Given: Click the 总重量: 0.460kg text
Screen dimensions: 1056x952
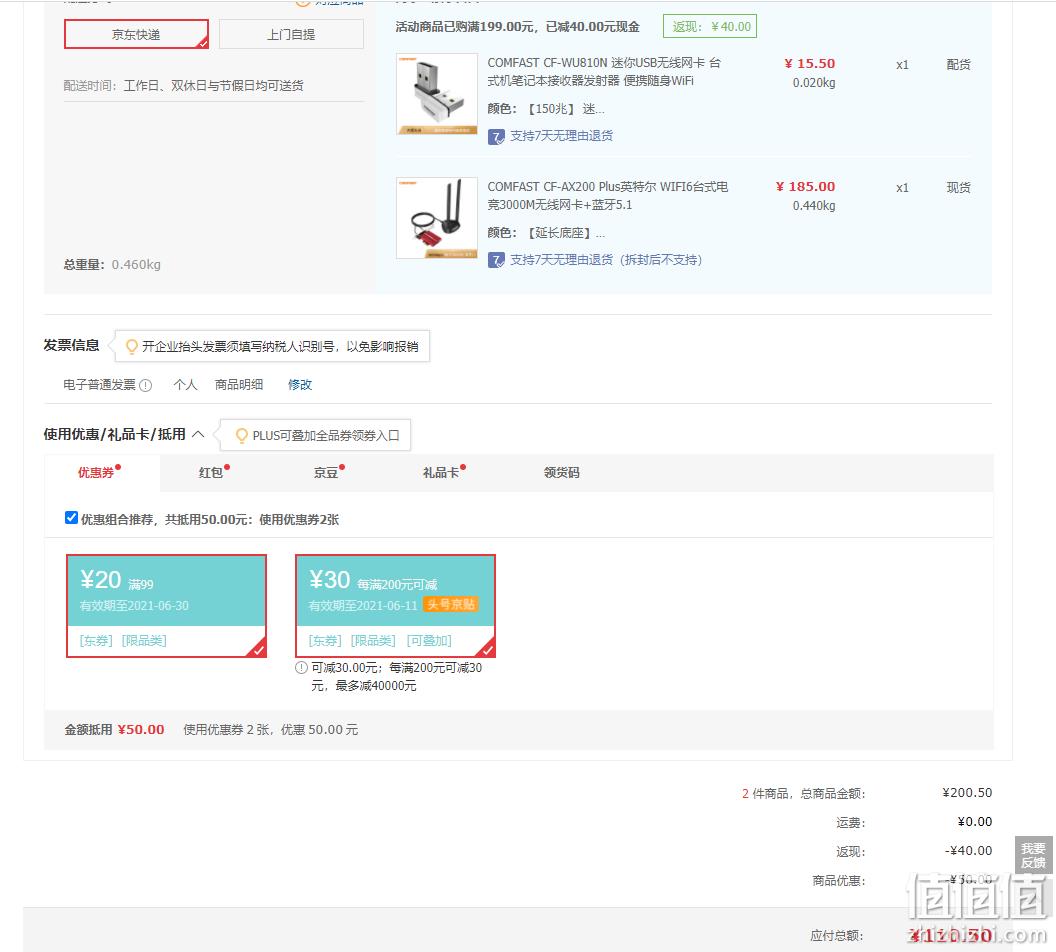Looking at the screenshot, I should click(112, 265).
